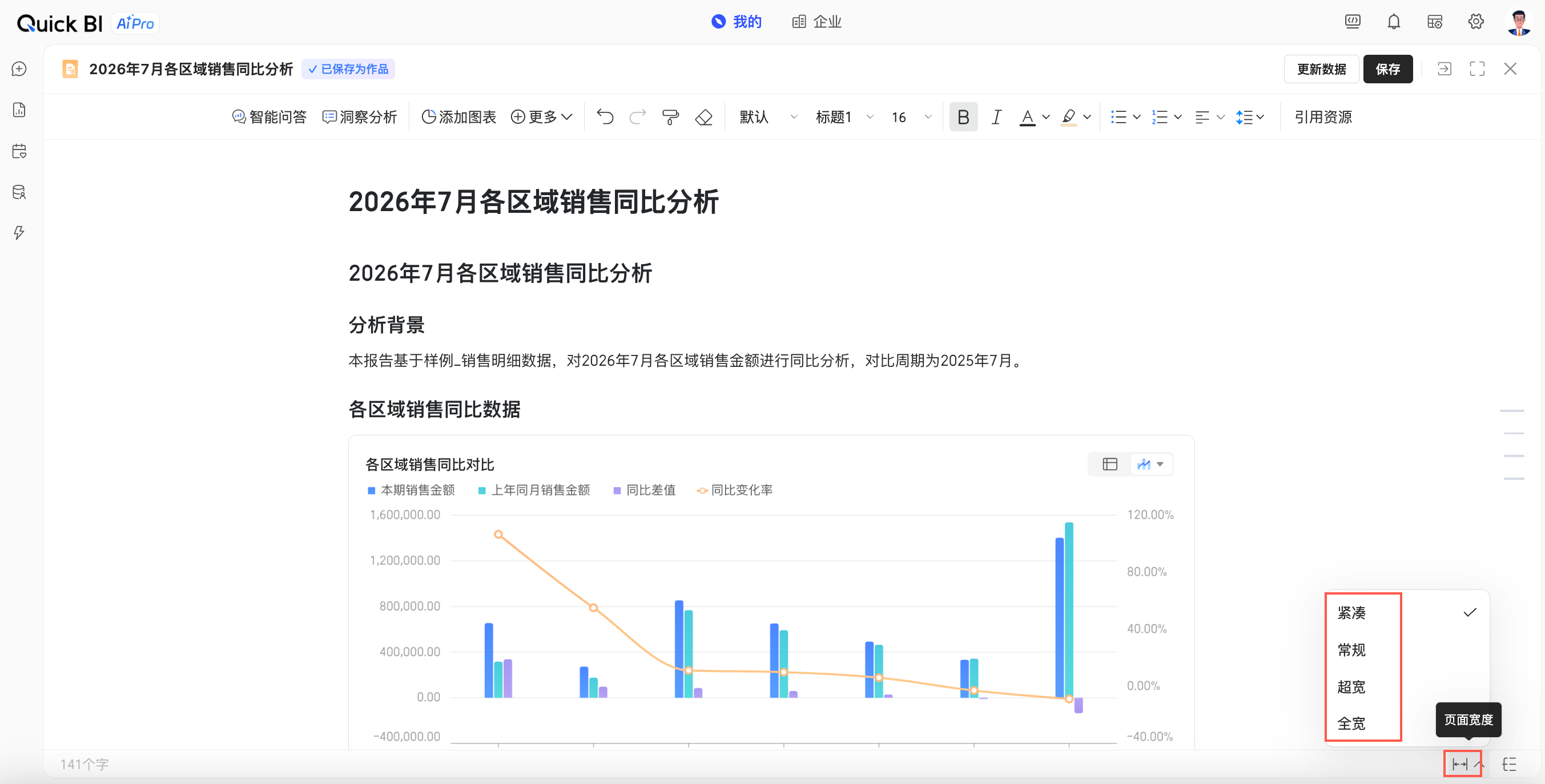
Task: Expand alignment options arrow
Action: click(1221, 117)
